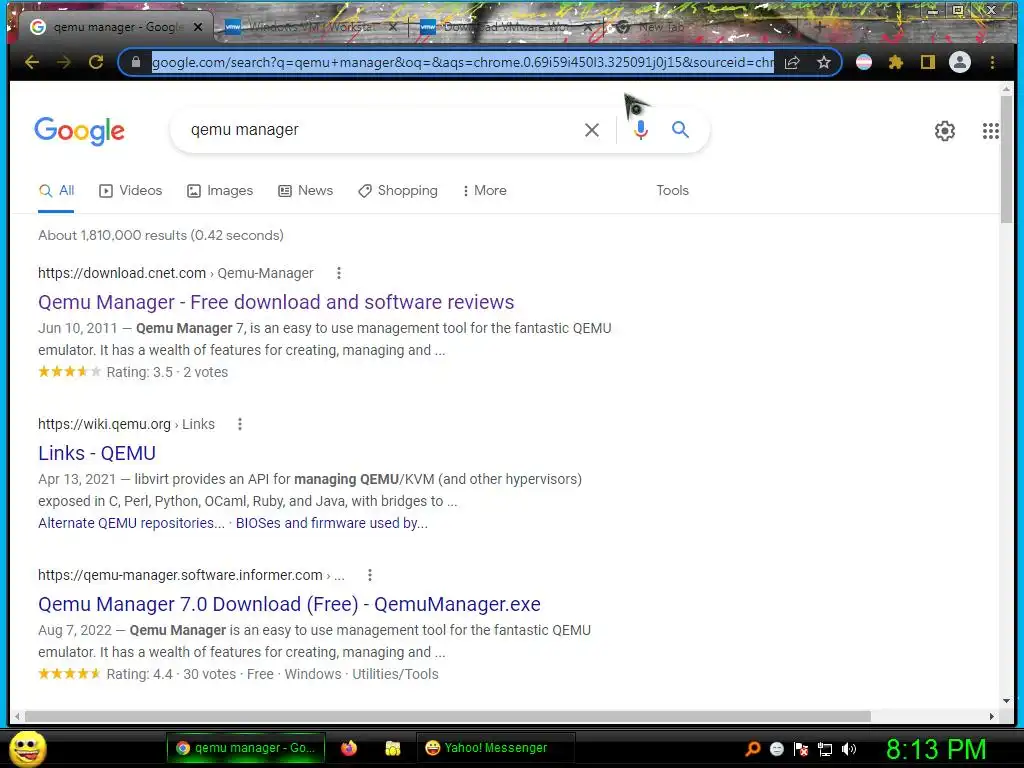
Task: Toggle the Chrome side panel
Action: (x=927, y=62)
